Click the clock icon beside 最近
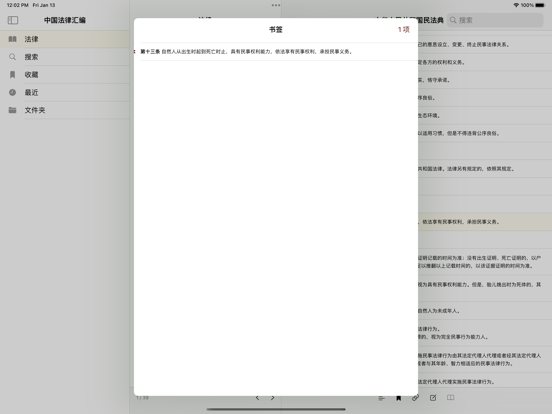This screenshot has height=414, width=552. click(x=12, y=92)
